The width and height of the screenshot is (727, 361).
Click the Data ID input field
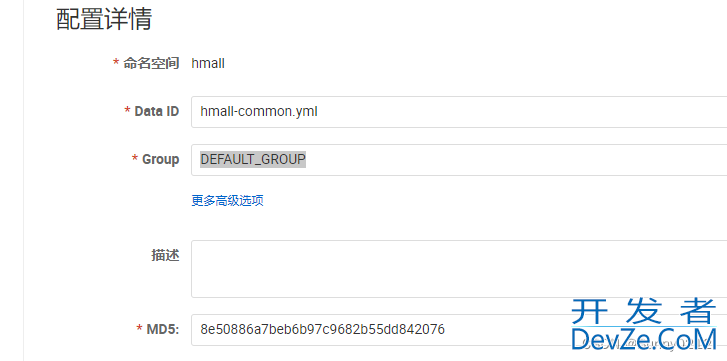point(459,112)
